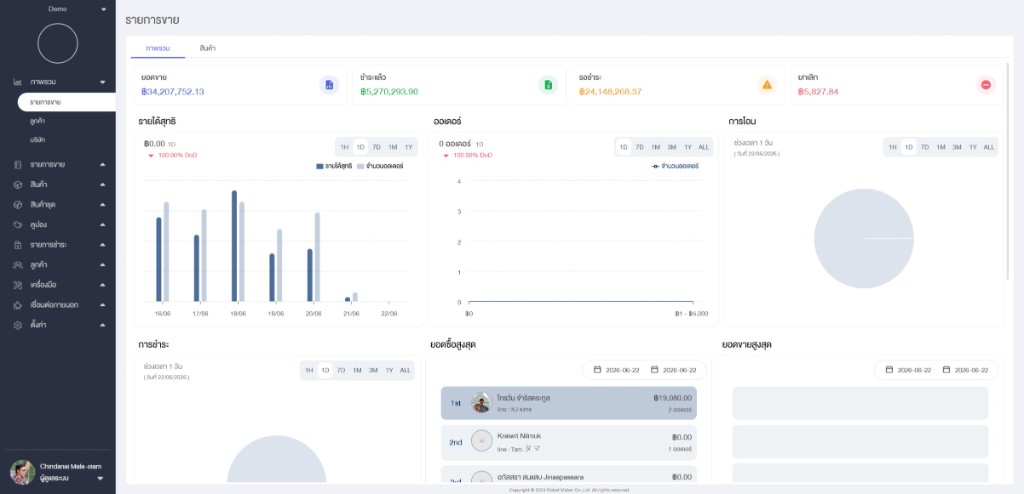This screenshot has width=1024, height=494.
Task: Click the ภาพรวม chart icon in sidebar
Action: (x=18, y=82)
